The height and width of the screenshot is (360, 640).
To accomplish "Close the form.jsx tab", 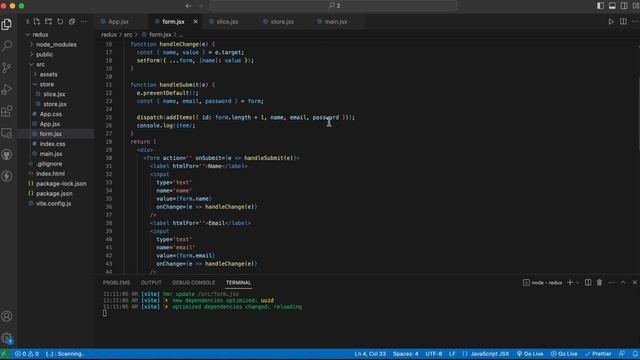I will click(196, 22).
